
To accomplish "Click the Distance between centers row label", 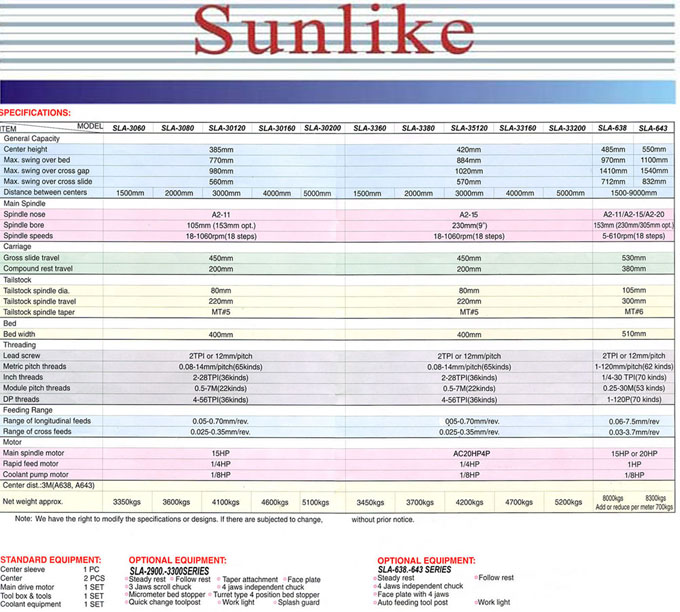I will point(45,192).
